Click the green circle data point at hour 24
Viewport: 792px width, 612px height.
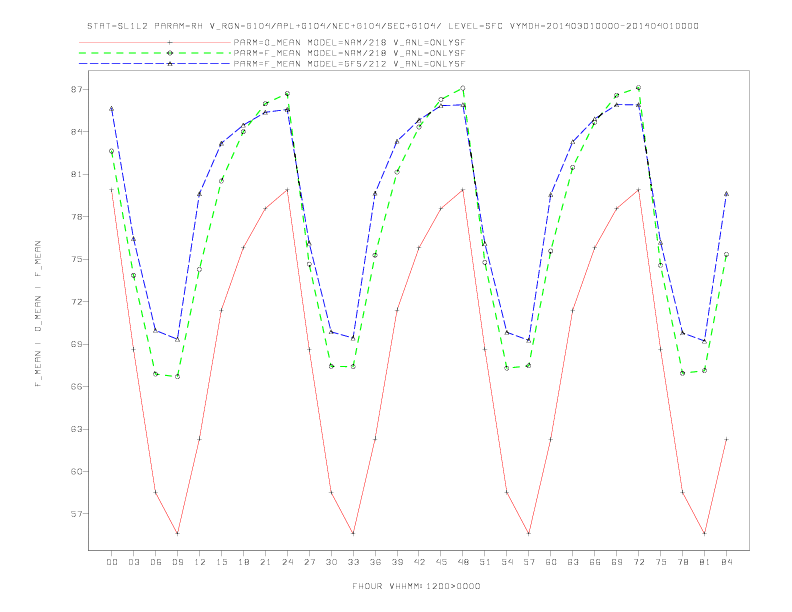[x=287, y=94]
